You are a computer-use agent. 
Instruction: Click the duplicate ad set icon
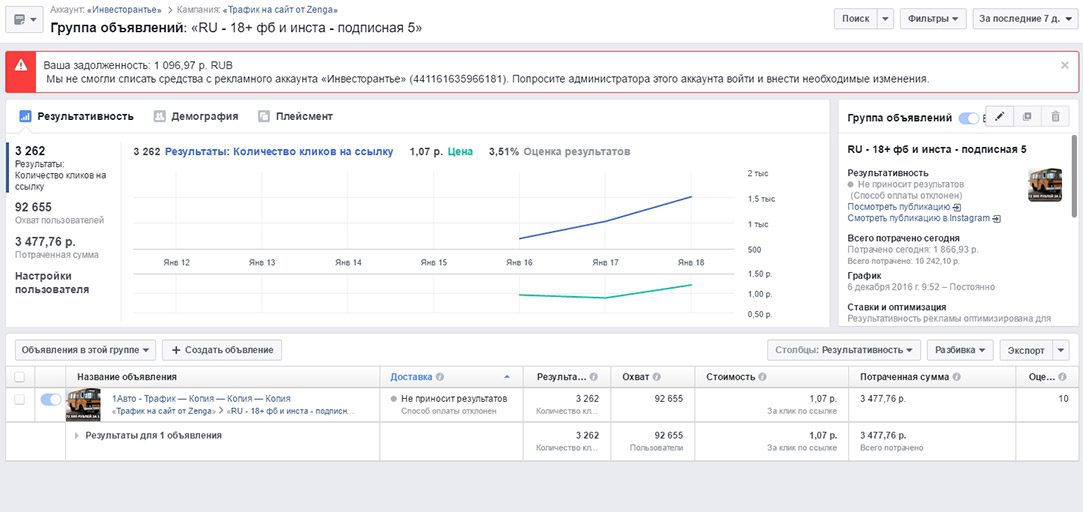tap(1027, 117)
